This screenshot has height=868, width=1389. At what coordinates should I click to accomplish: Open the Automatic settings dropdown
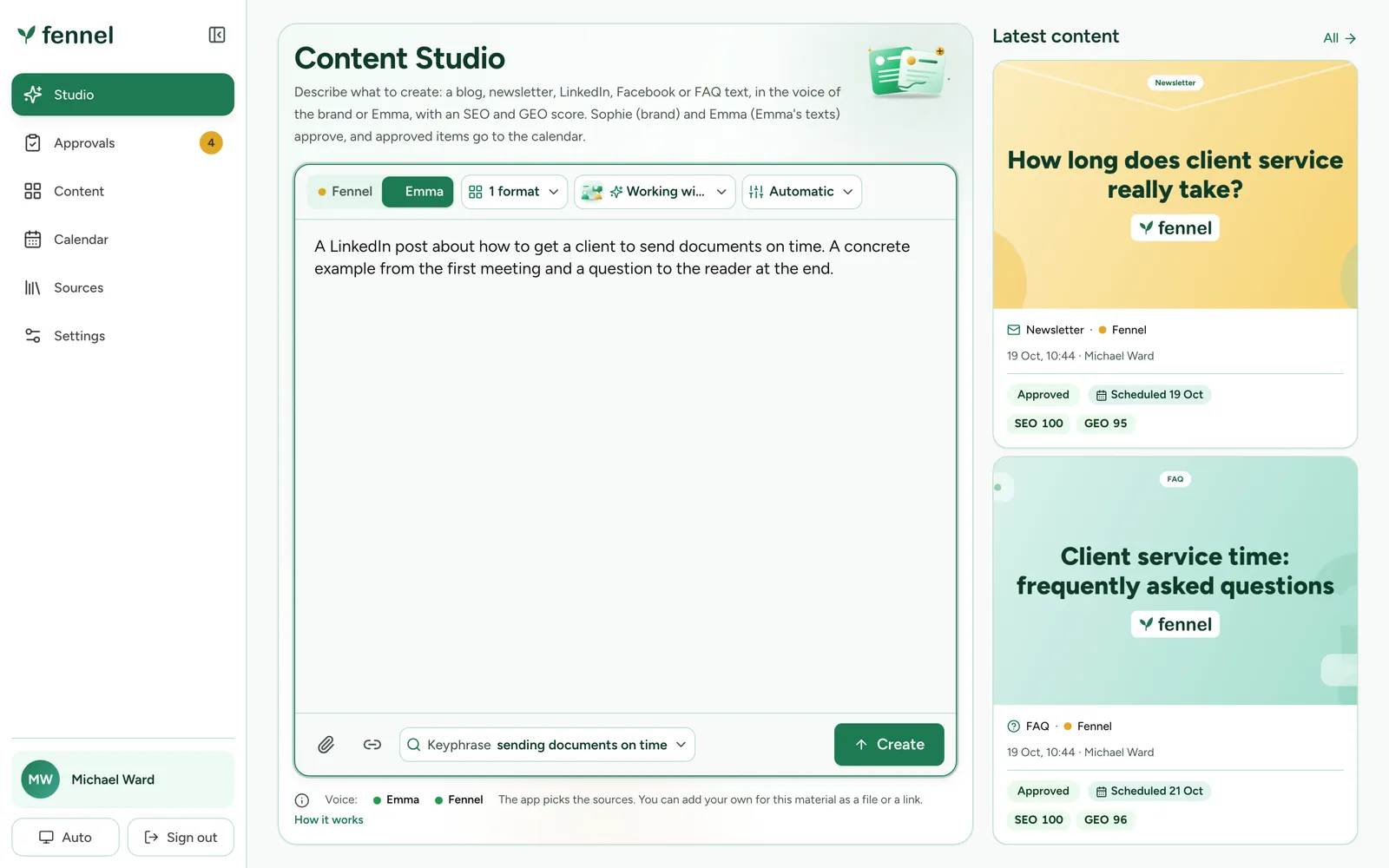pyautogui.click(x=801, y=192)
